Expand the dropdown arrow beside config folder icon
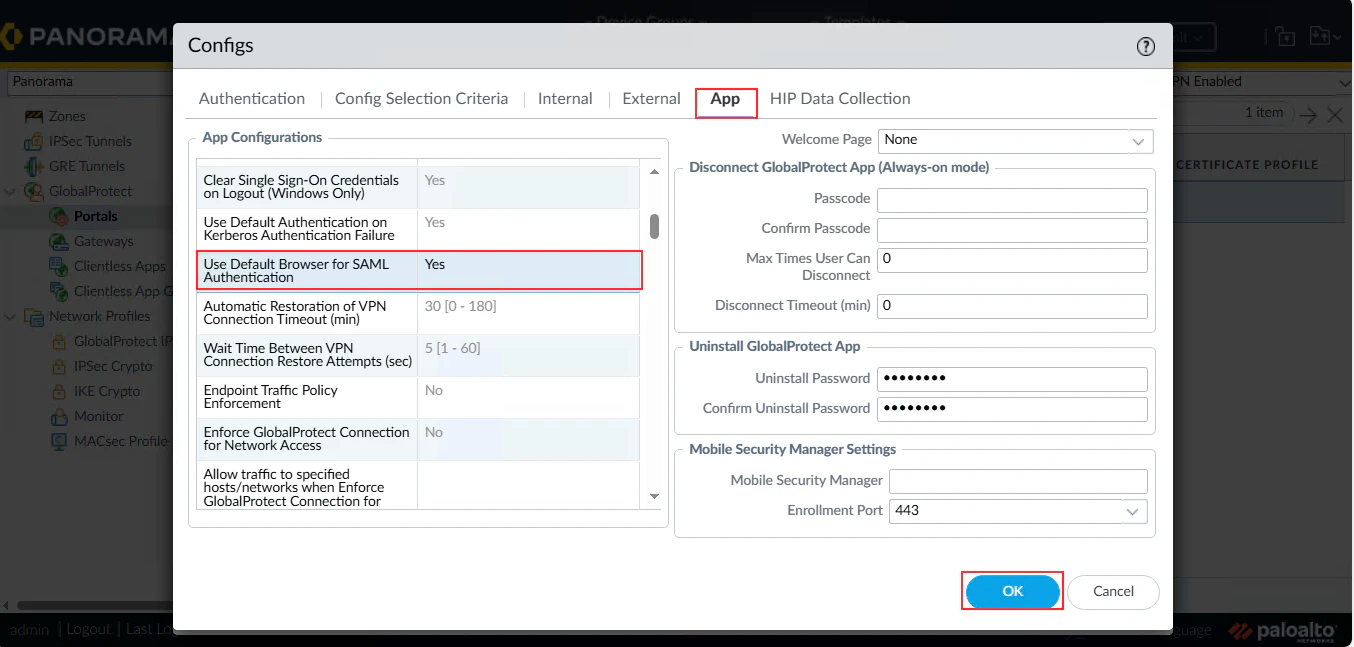 [1337, 37]
